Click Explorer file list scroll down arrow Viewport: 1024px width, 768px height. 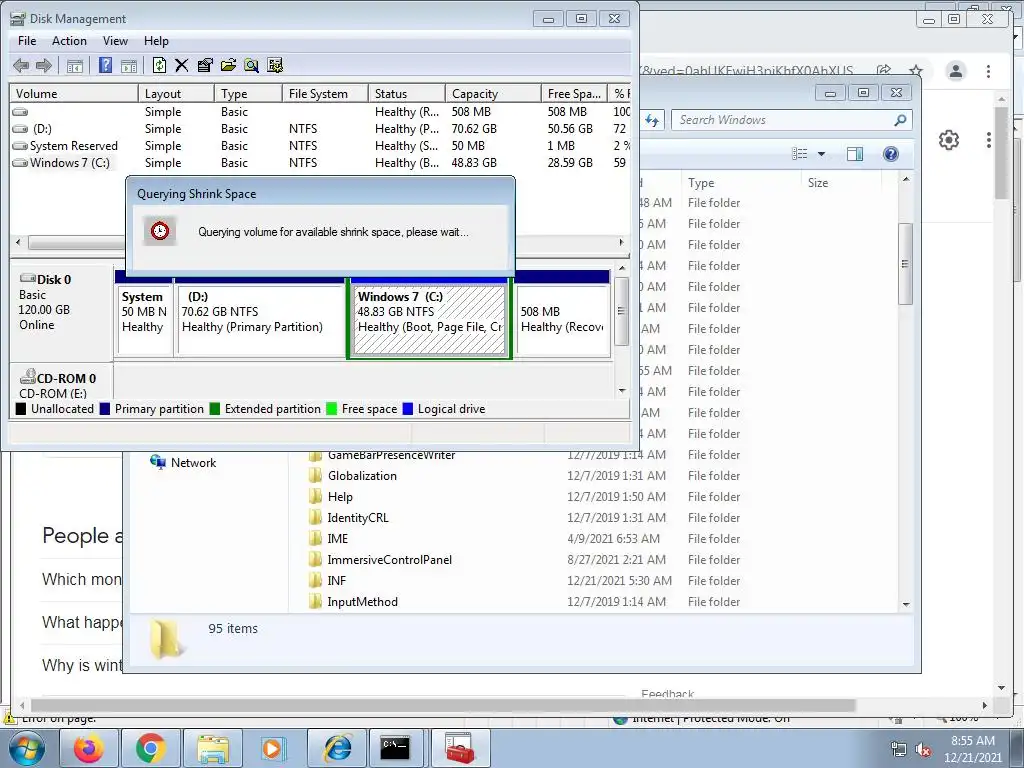(x=906, y=605)
